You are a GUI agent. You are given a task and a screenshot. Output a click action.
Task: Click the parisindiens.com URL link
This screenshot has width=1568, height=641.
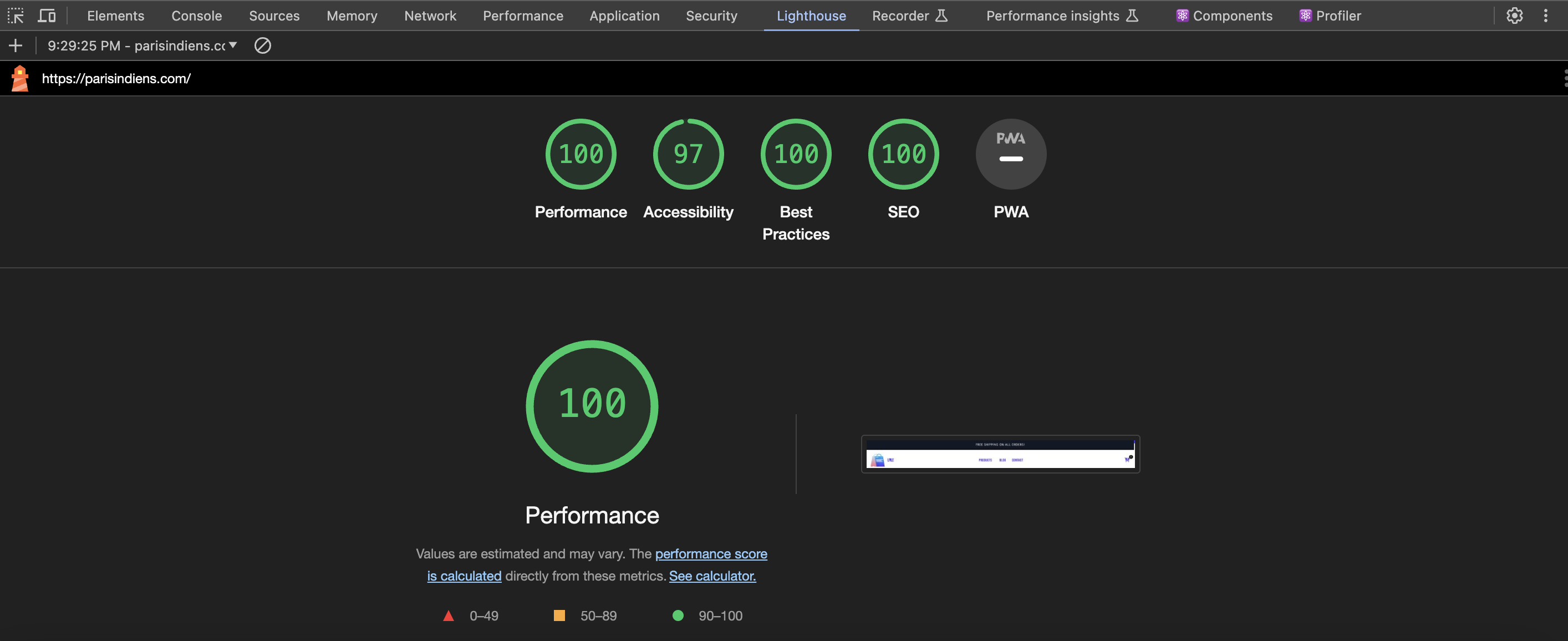pyautogui.click(x=116, y=79)
